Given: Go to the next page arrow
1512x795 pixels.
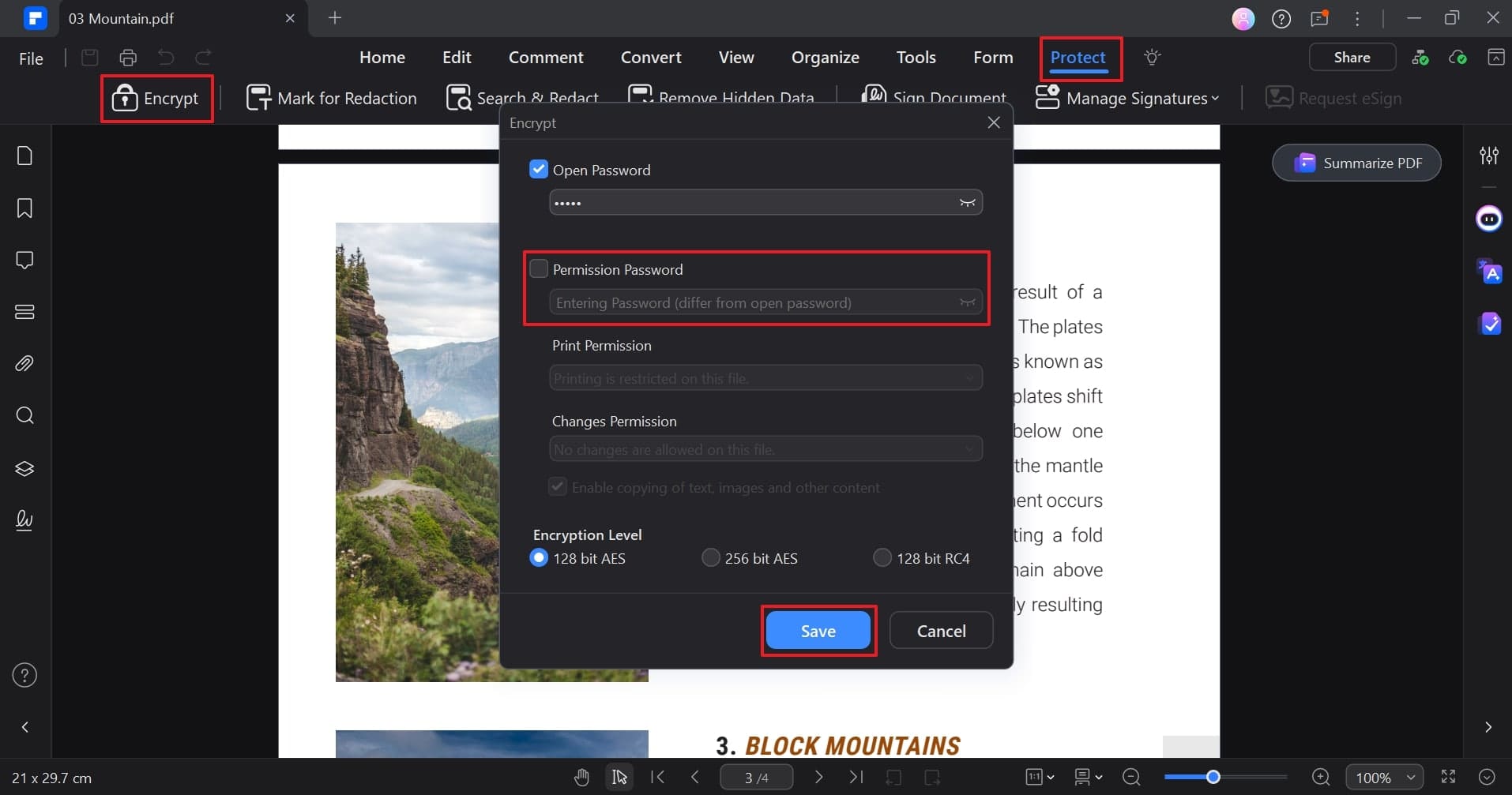Looking at the screenshot, I should point(819,778).
